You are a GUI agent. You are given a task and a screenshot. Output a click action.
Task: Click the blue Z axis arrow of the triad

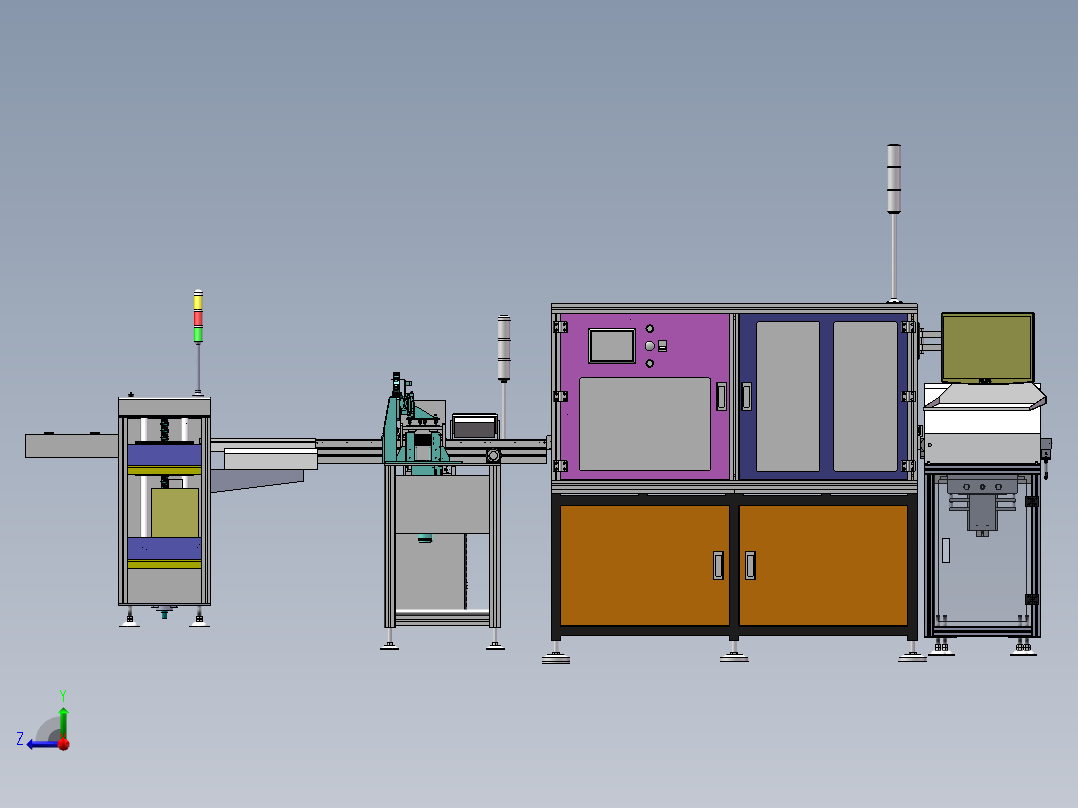click(x=43, y=744)
